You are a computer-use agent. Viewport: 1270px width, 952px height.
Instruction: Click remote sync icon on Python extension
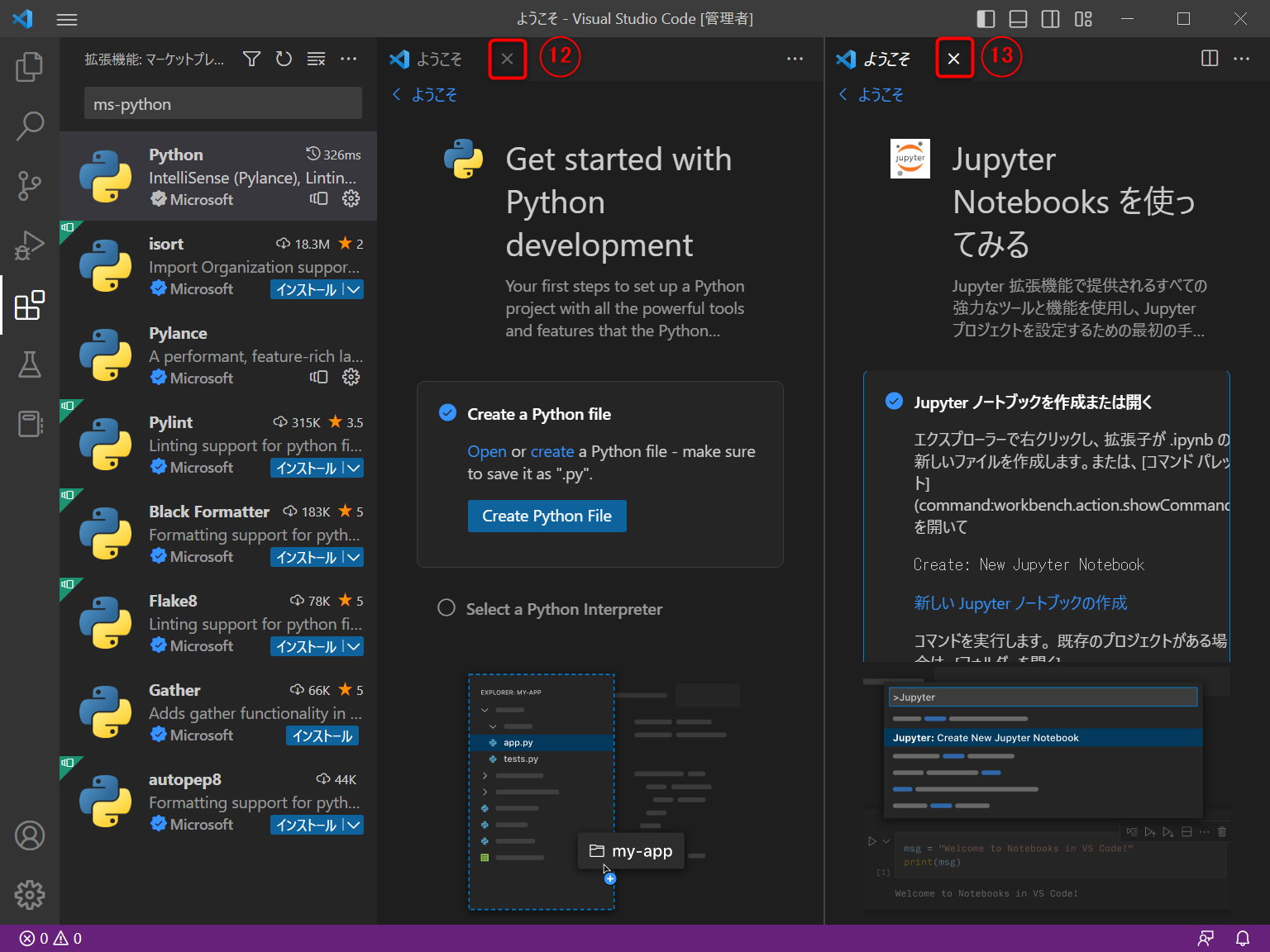tap(319, 198)
